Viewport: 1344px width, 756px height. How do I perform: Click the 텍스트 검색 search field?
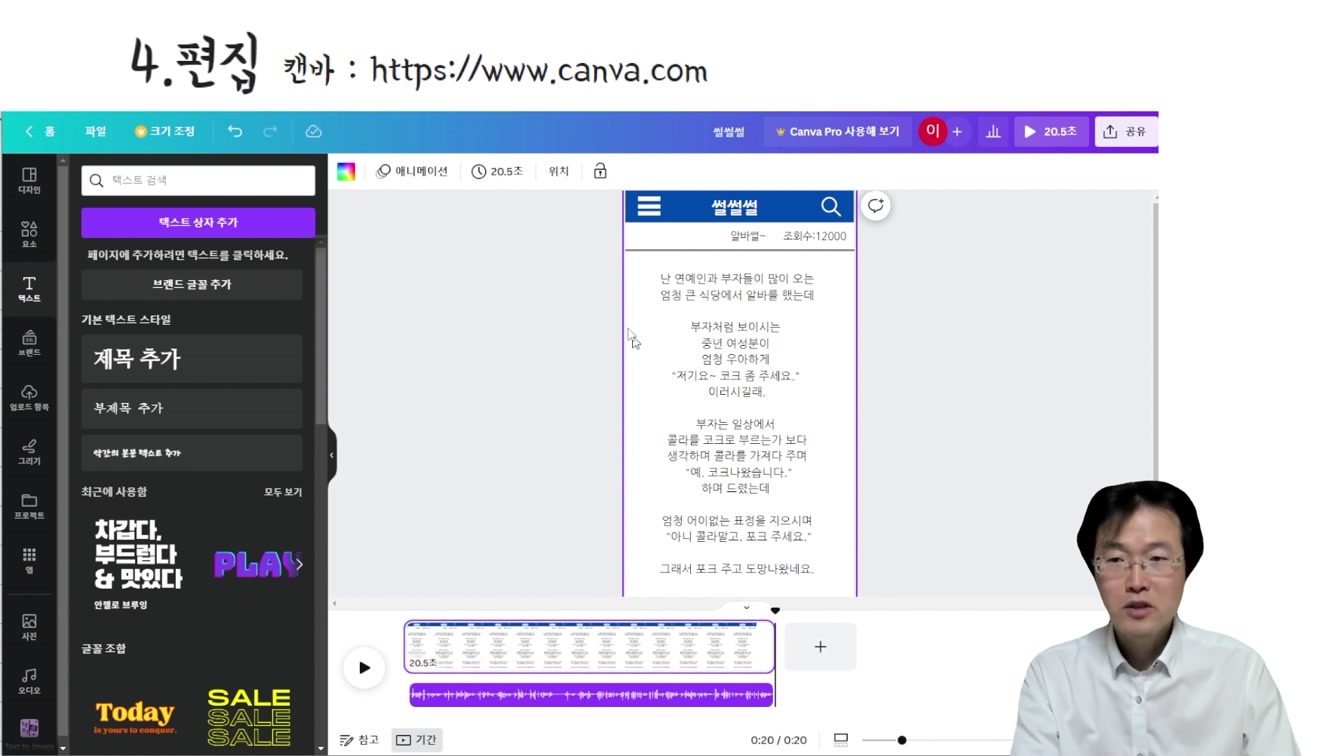[x=198, y=180]
